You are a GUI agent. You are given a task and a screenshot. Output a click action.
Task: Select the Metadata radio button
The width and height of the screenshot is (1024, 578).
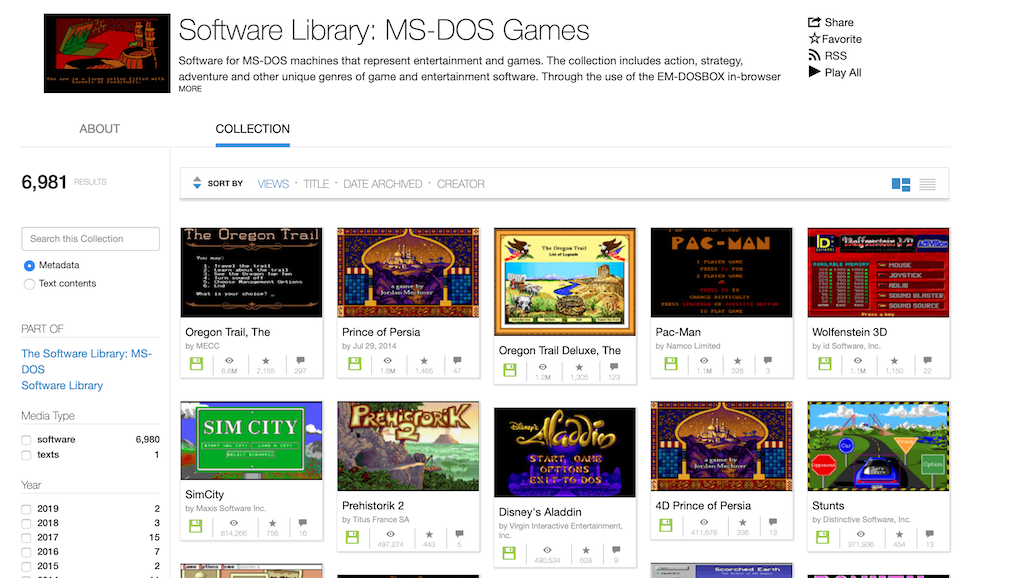(x=29, y=266)
